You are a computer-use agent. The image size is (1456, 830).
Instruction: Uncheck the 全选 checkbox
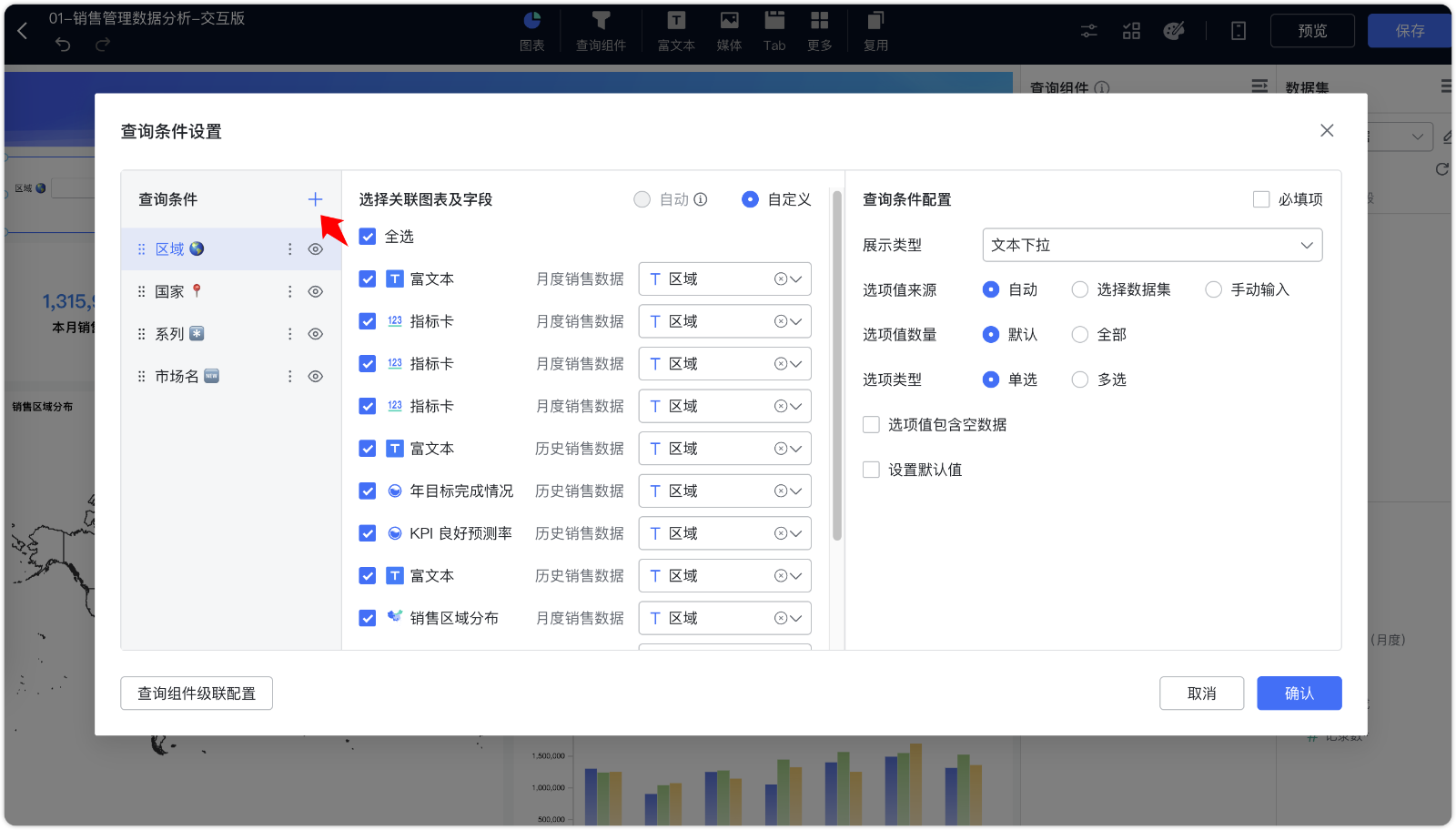coord(368,237)
